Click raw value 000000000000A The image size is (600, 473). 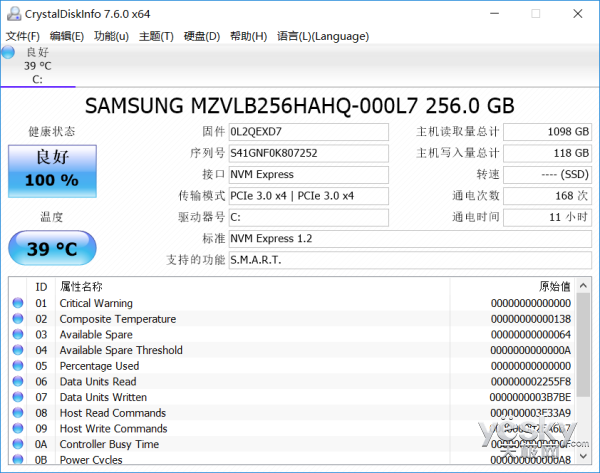point(531,350)
